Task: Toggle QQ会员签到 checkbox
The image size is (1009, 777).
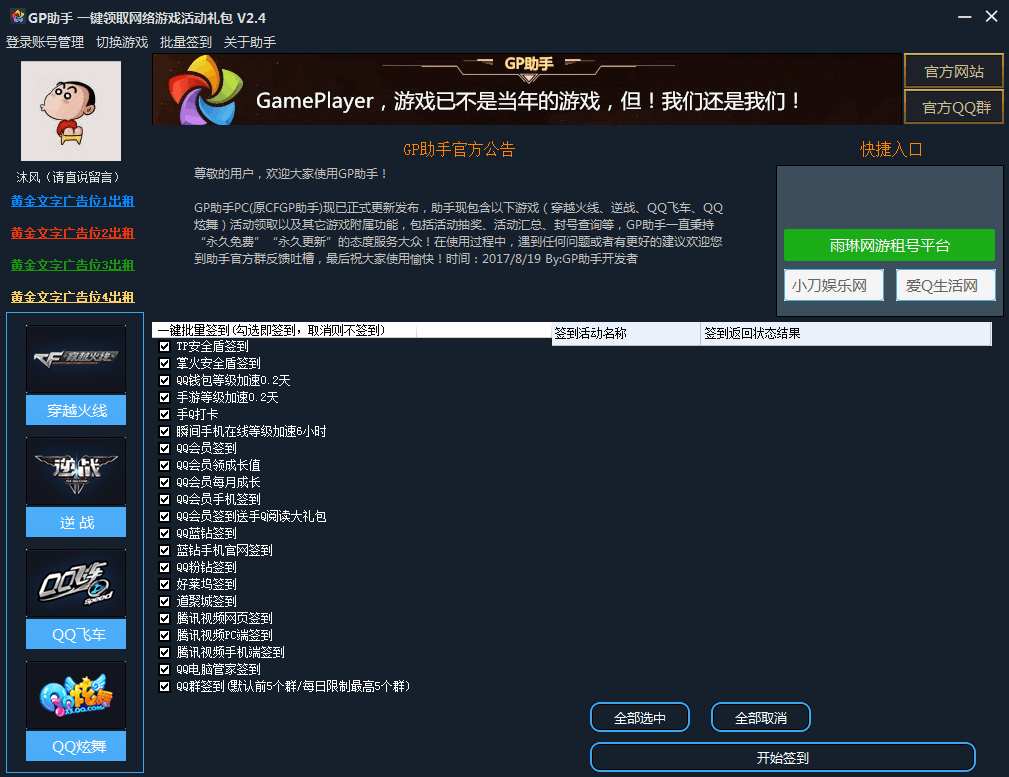Action: coord(165,449)
